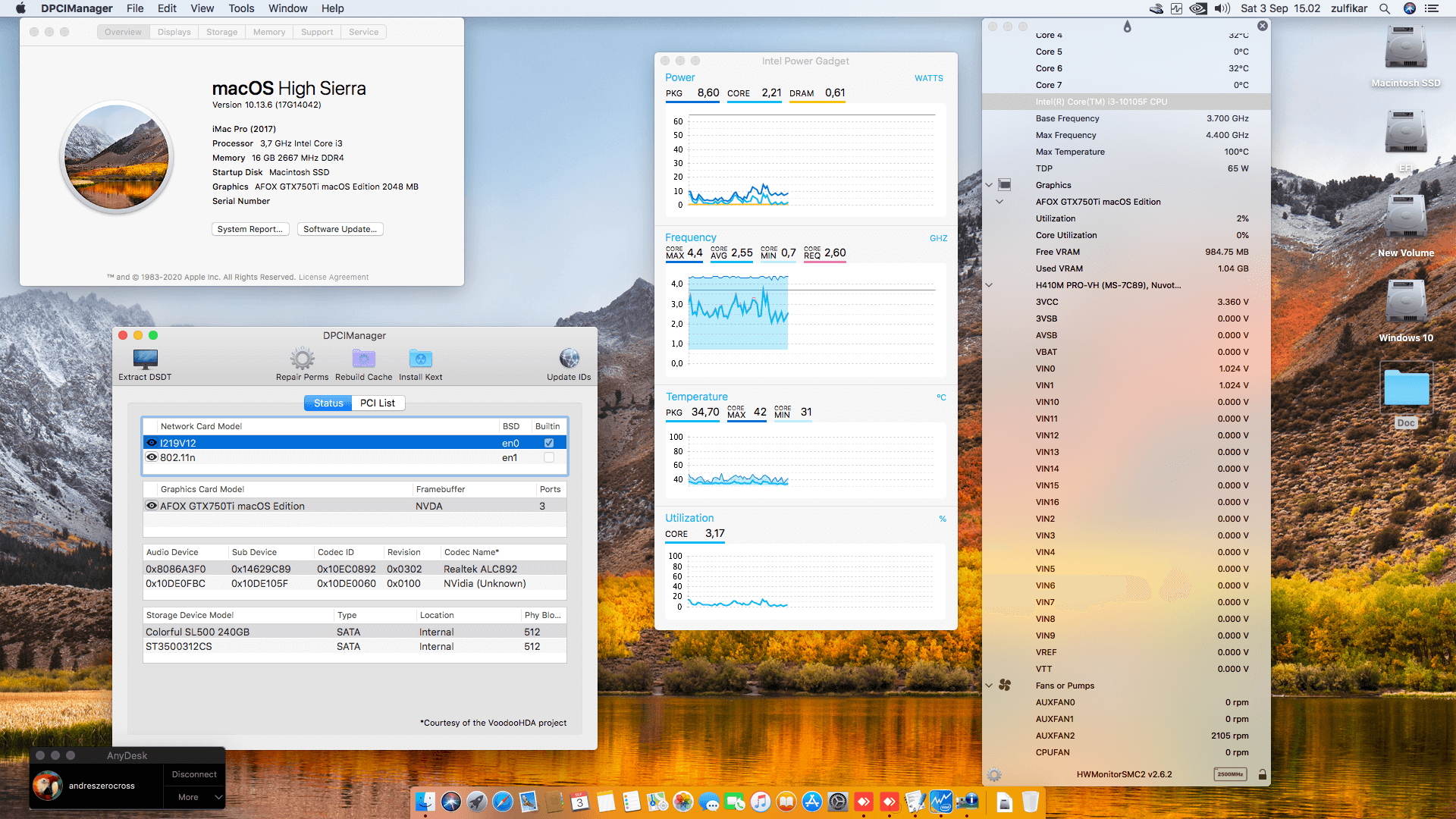The image size is (1456, 819).
Task: Click the Software Update button
Action: tap(340, 229)
